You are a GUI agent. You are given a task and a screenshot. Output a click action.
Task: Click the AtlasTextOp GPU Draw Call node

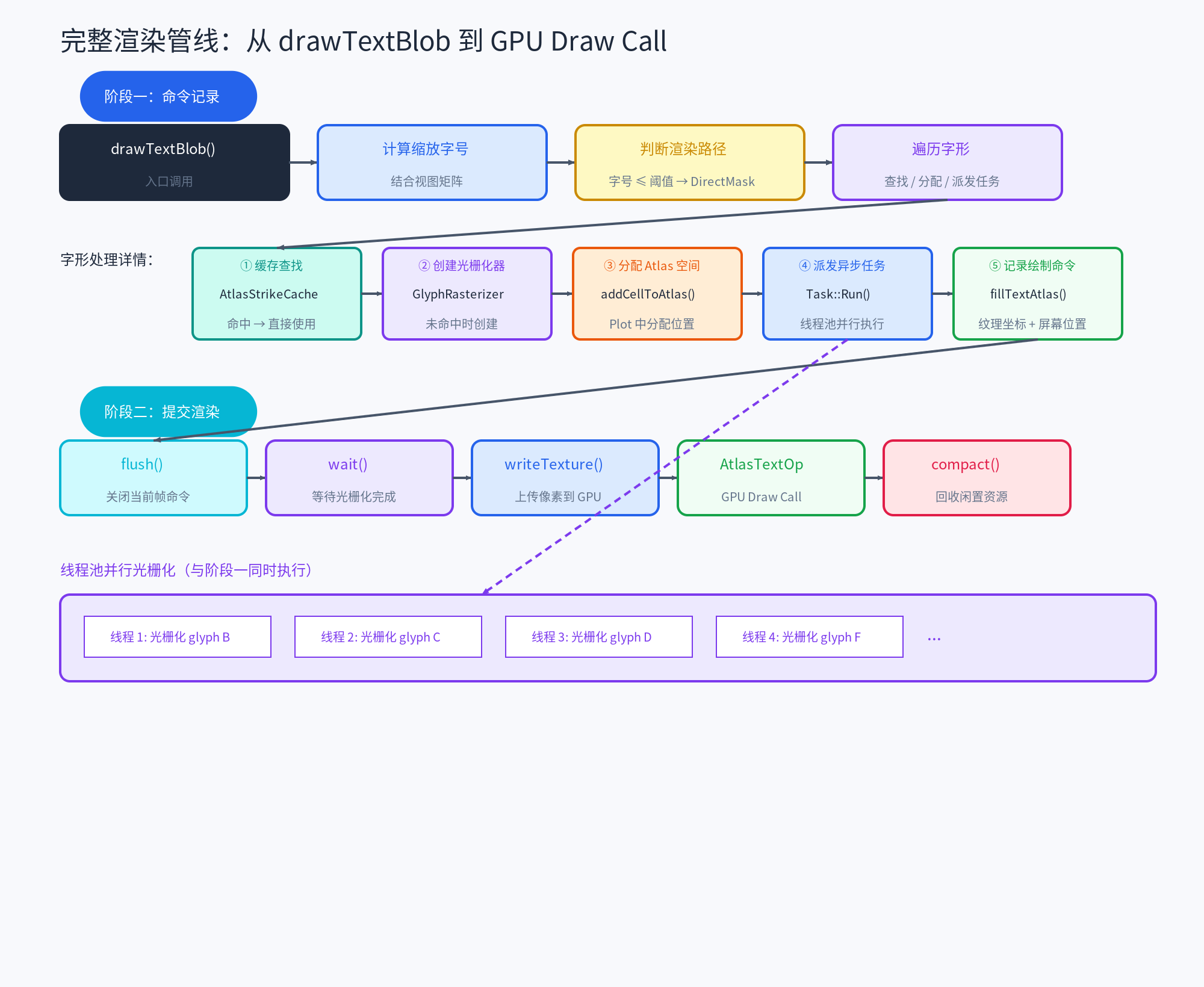(771, 478)
